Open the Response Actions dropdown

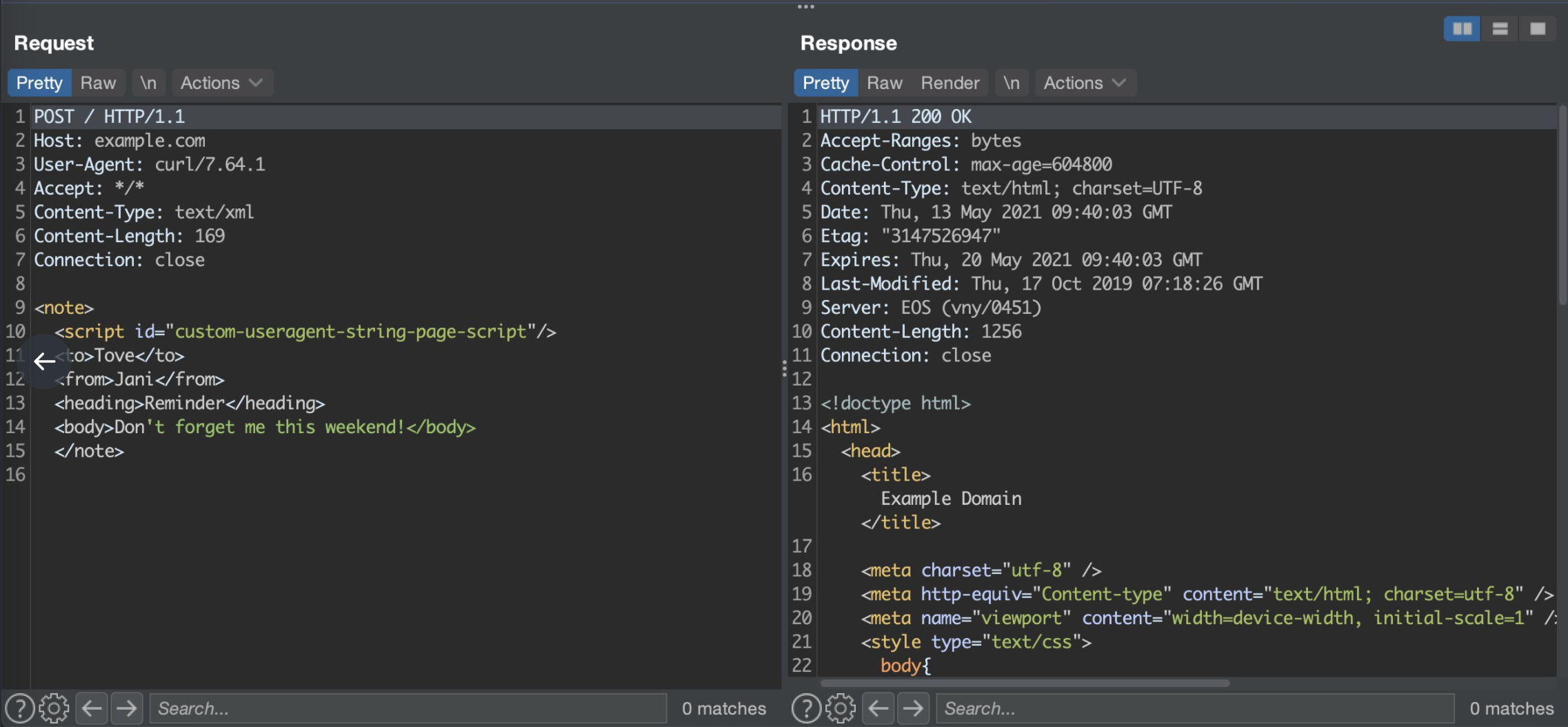click(1085, 83)
